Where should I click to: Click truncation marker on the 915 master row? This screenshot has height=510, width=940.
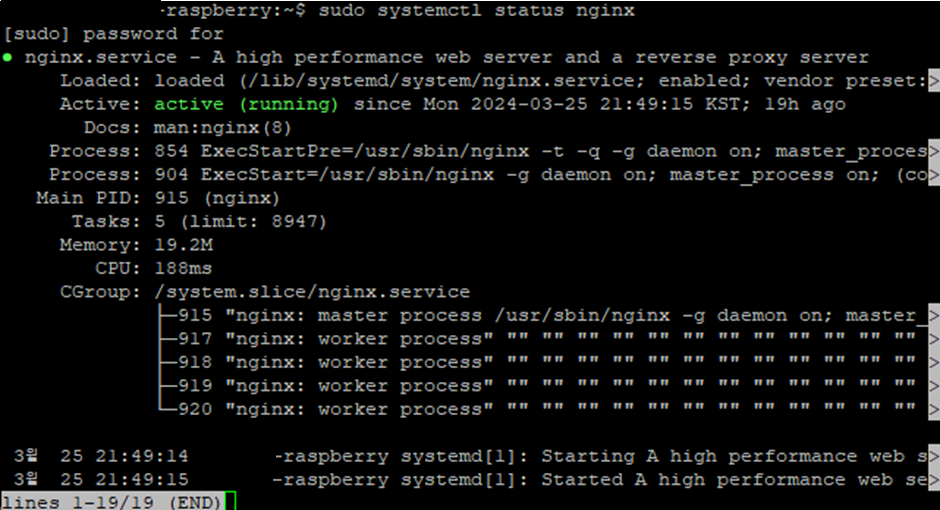[933, 315]
